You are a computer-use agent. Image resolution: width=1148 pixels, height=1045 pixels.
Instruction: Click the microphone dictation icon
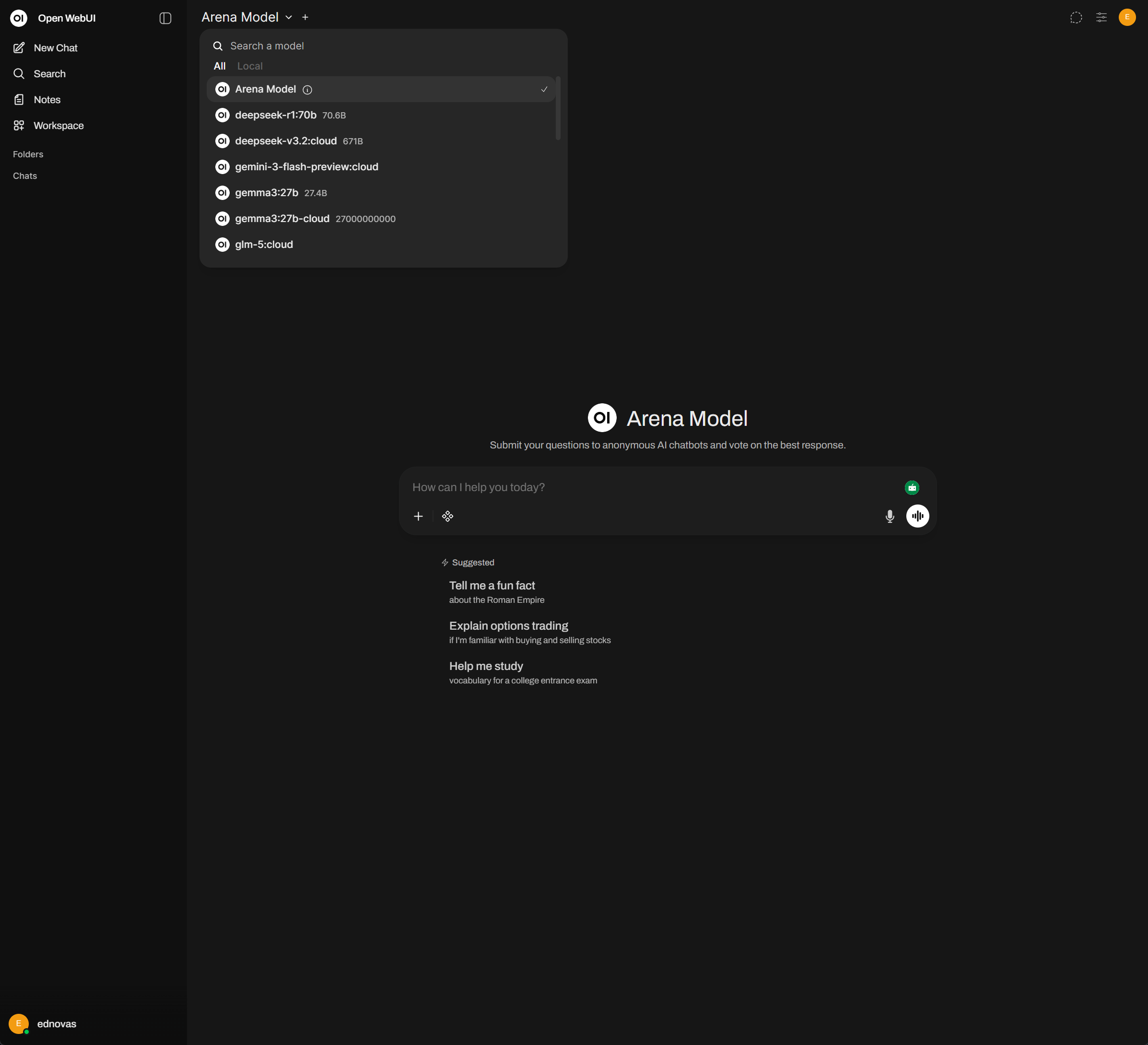[890, 516]
